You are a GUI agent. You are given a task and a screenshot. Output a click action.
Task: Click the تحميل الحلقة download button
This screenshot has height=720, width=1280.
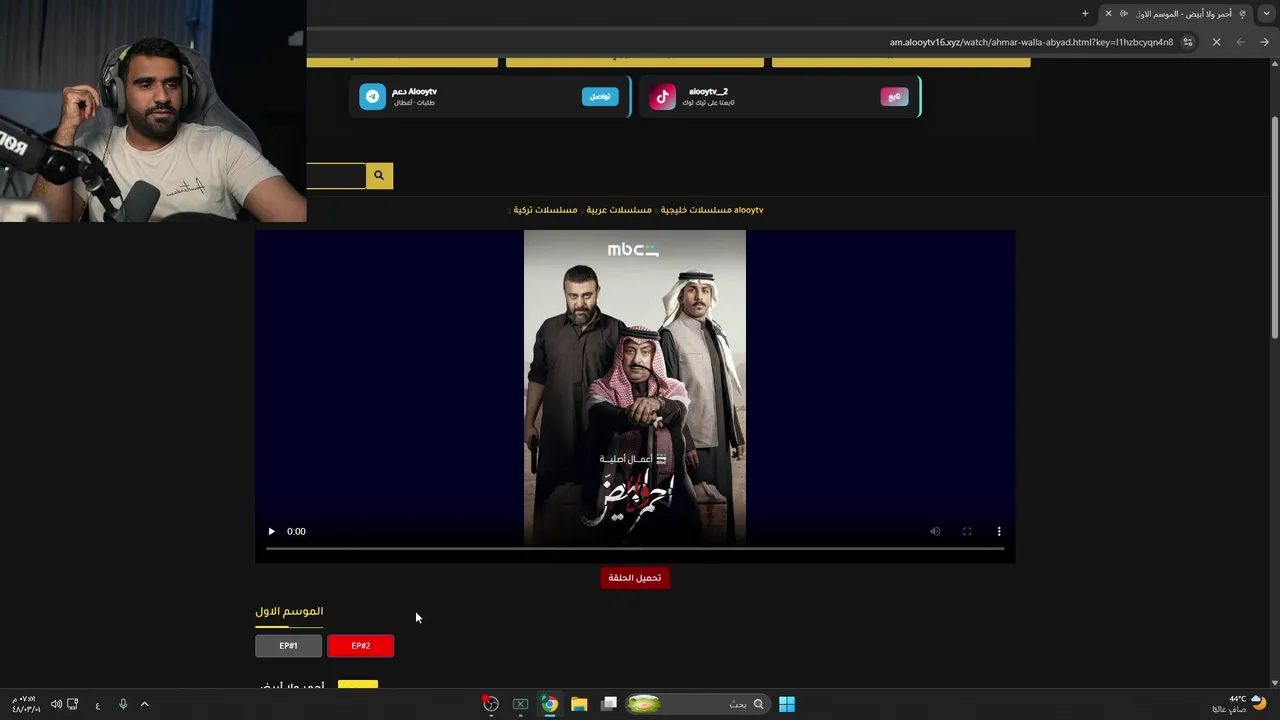635,578
